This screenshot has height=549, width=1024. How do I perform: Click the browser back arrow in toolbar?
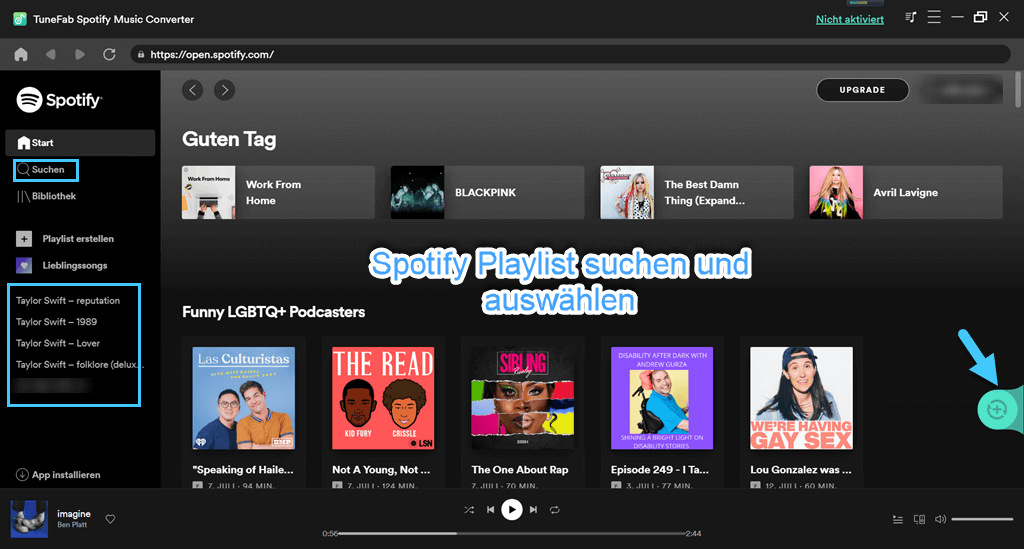click(50, 54)
